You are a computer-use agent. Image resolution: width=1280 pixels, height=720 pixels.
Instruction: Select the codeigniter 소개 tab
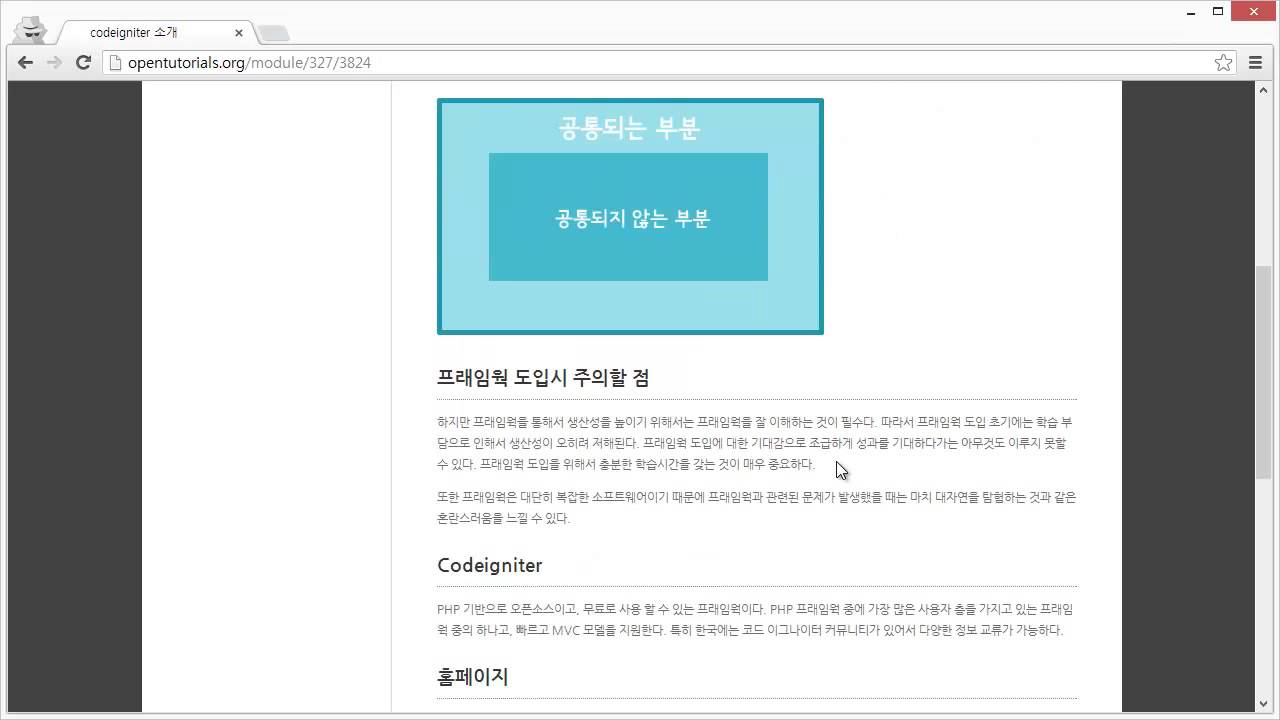point(156,33)
